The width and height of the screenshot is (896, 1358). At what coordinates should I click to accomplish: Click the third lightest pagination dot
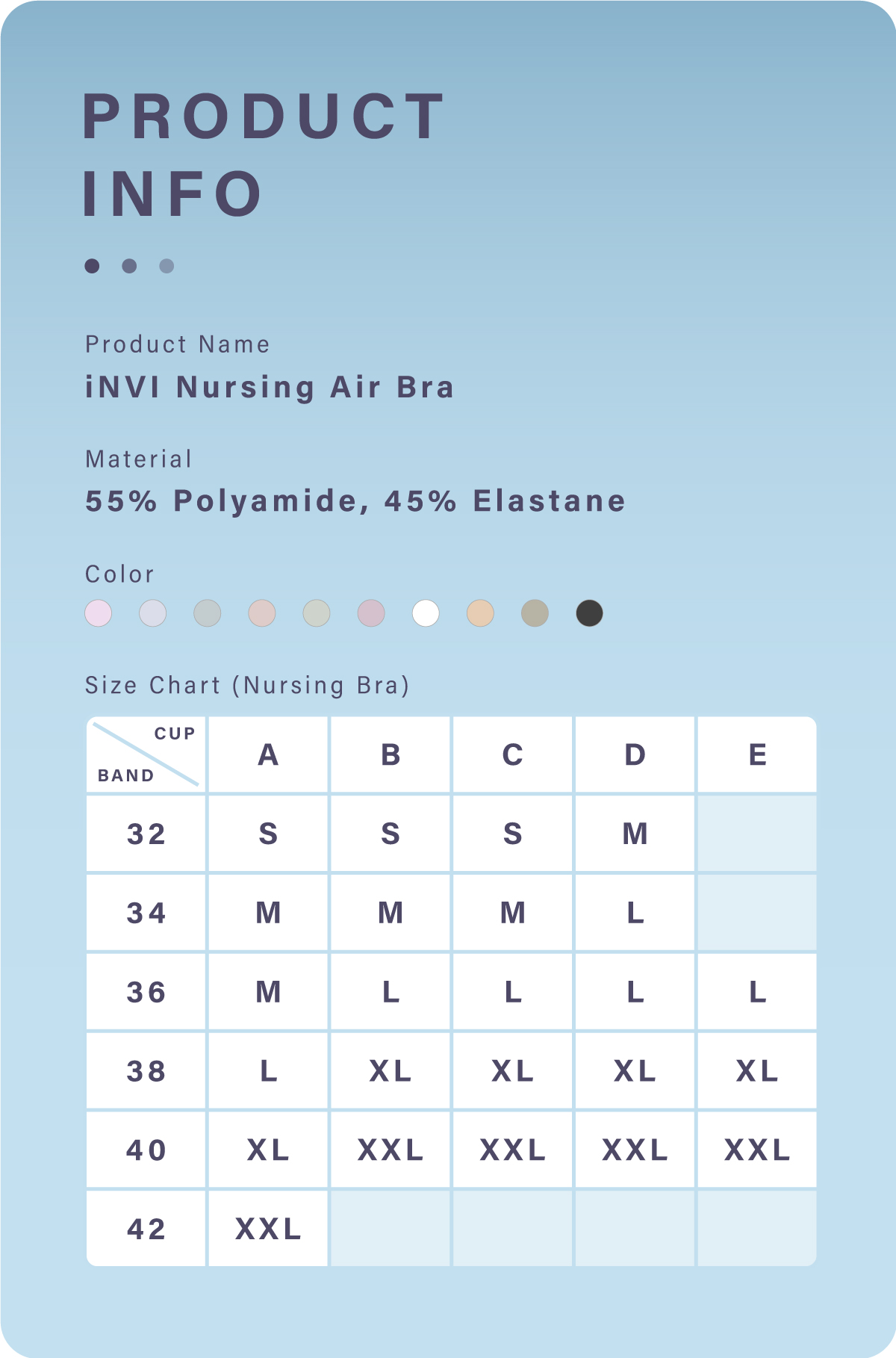pos(167,266)
